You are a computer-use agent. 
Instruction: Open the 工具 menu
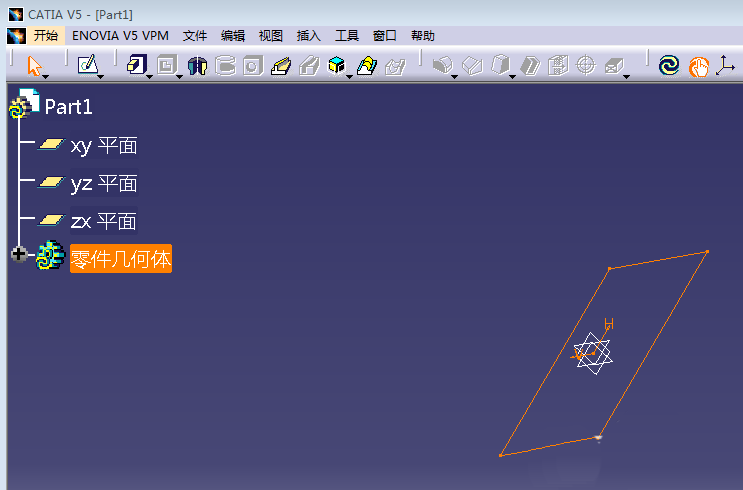click(347, 35)
